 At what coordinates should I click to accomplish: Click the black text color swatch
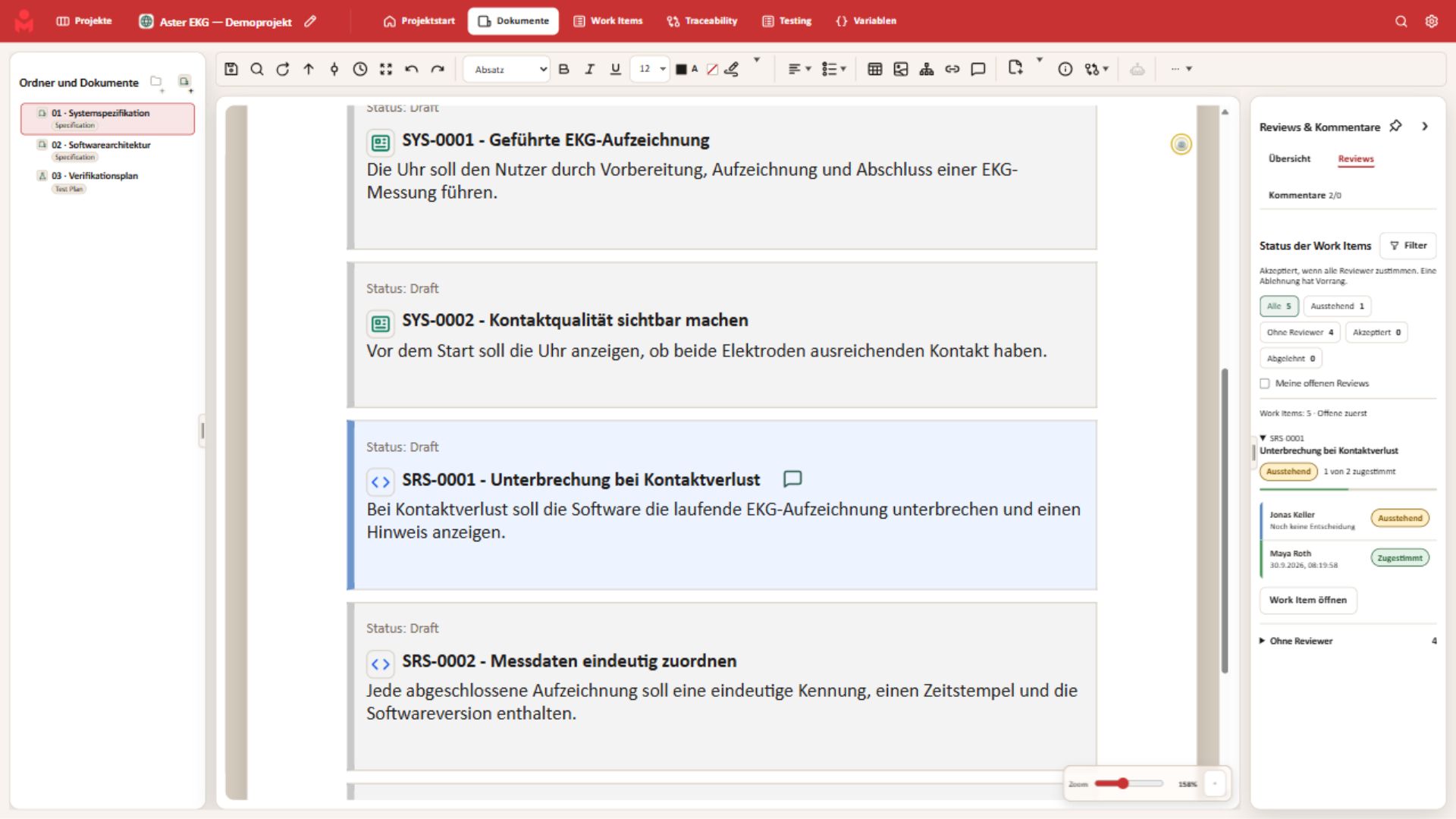[x=681, y=70]
